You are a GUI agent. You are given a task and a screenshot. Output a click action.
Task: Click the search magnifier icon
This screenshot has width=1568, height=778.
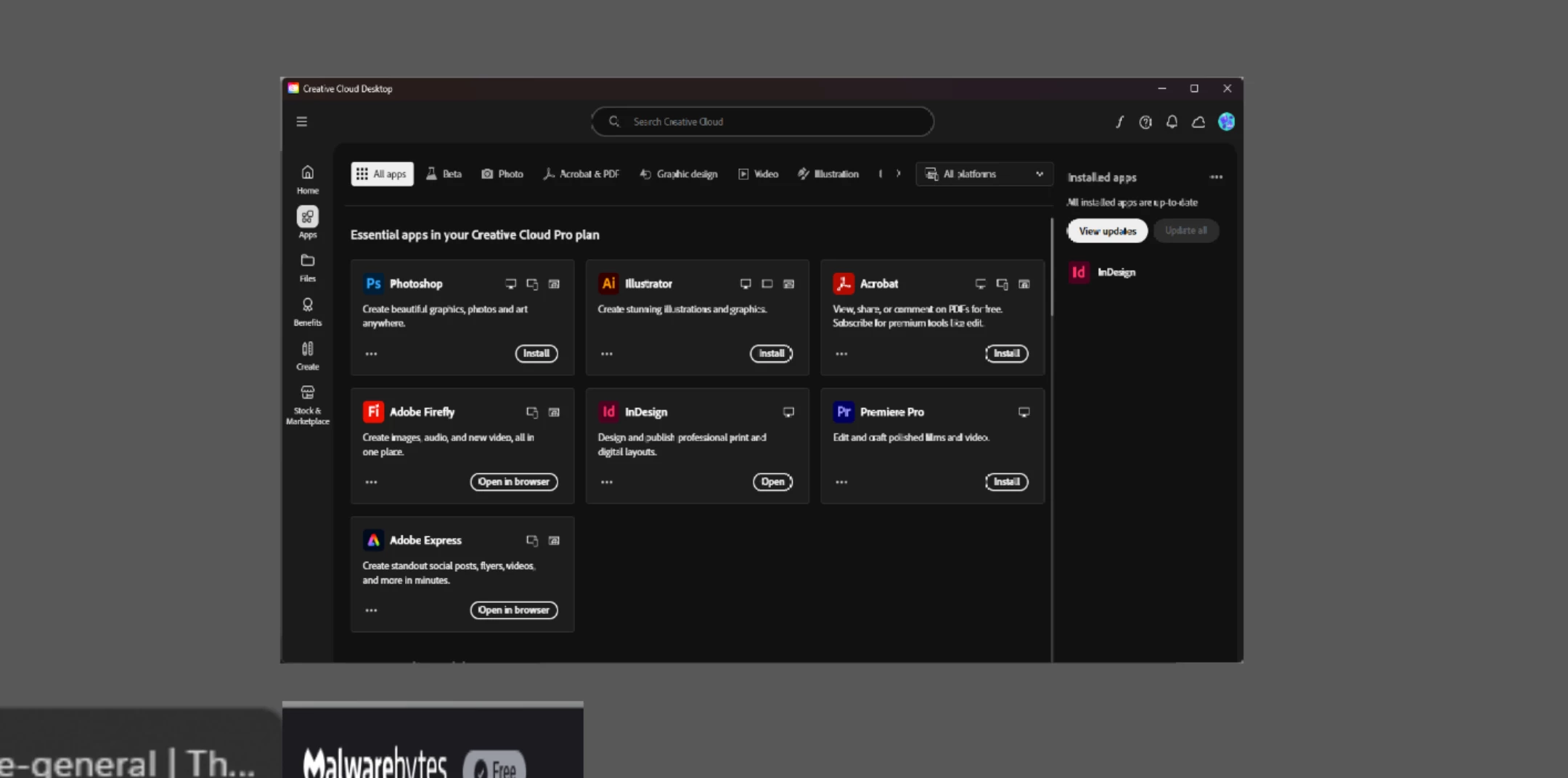614,122
